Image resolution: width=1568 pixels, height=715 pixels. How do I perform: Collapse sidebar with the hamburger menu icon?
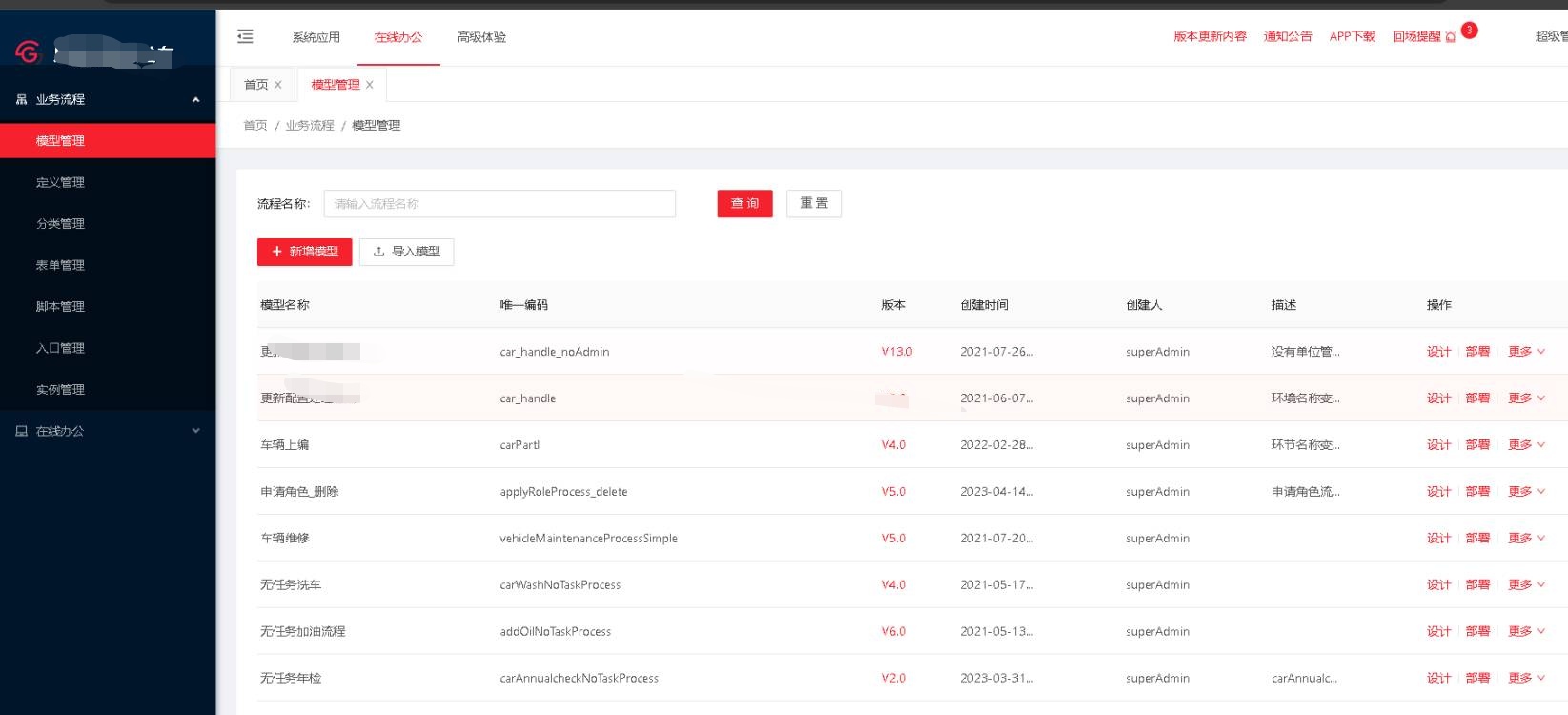245,36
